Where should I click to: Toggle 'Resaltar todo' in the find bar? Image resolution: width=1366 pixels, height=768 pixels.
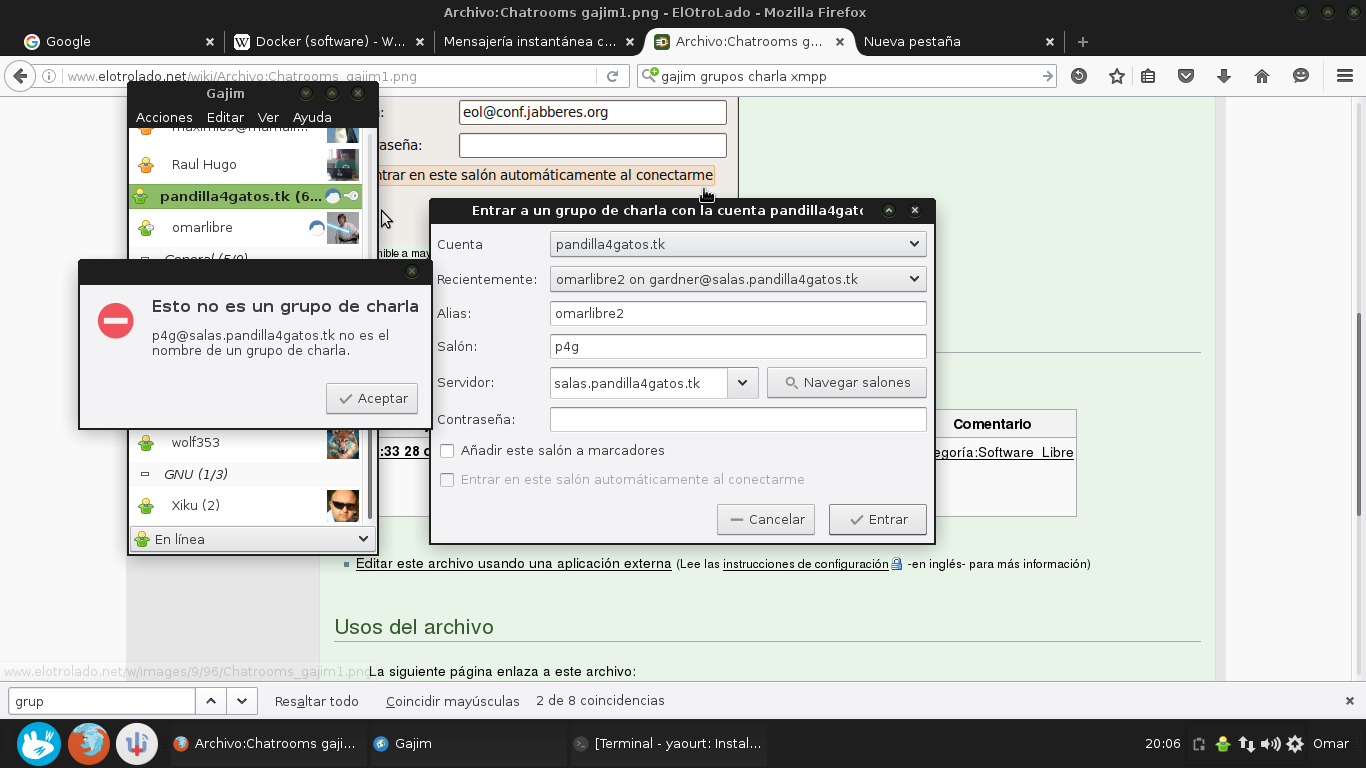(316, 701)
